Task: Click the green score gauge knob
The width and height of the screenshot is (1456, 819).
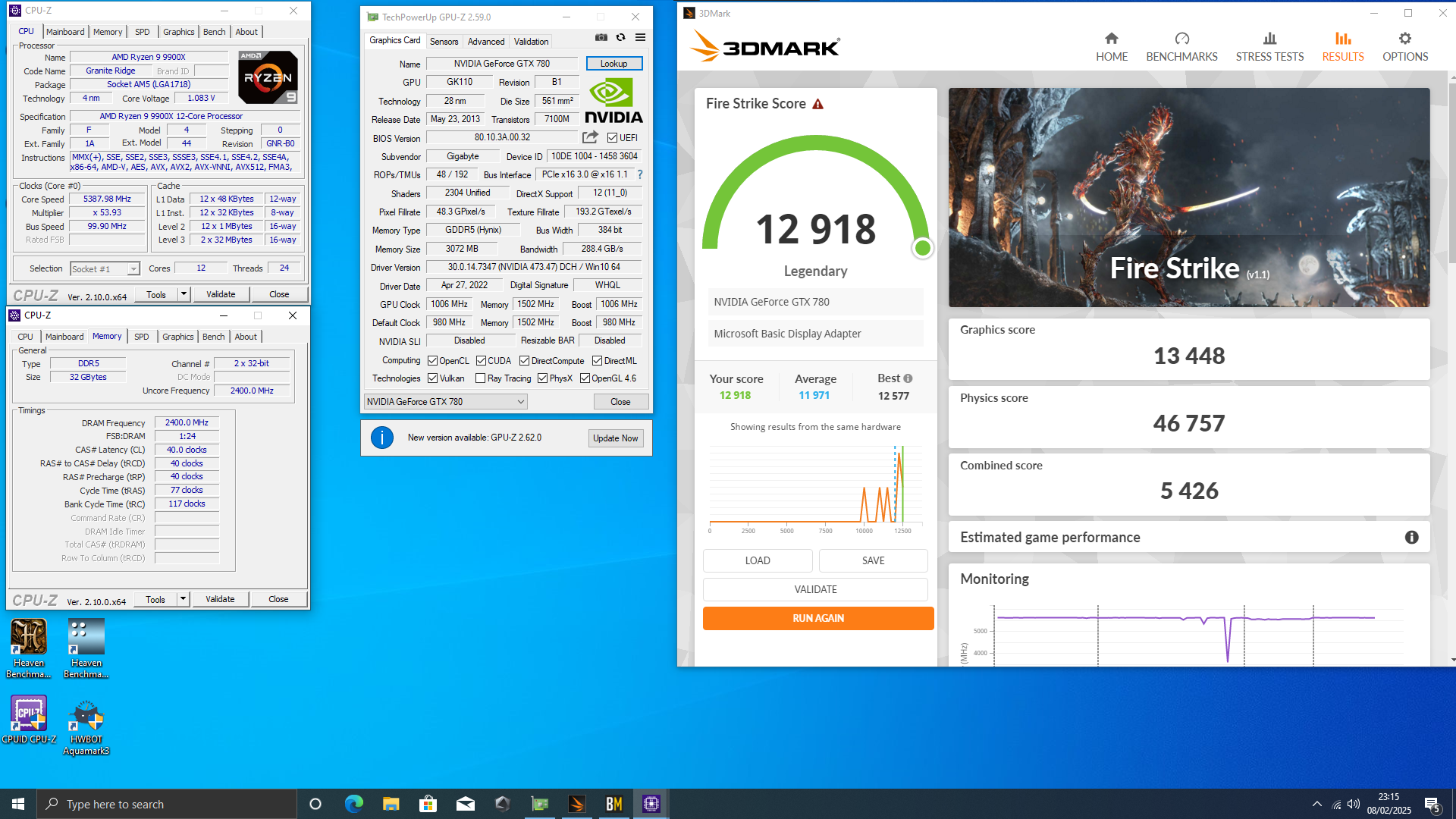Action: coord(923,248)
